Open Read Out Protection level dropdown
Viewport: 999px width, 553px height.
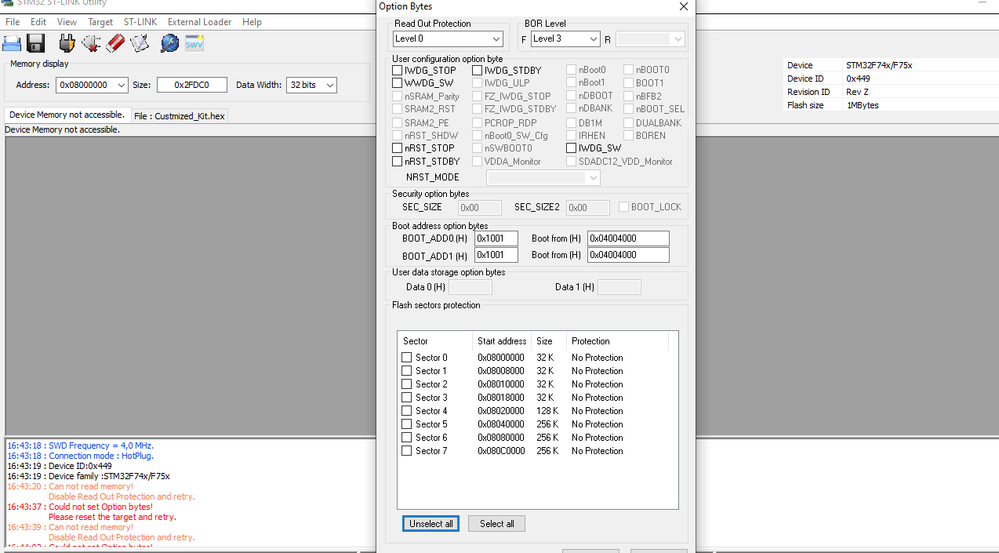pyautogui.click(x=448, y=39)
